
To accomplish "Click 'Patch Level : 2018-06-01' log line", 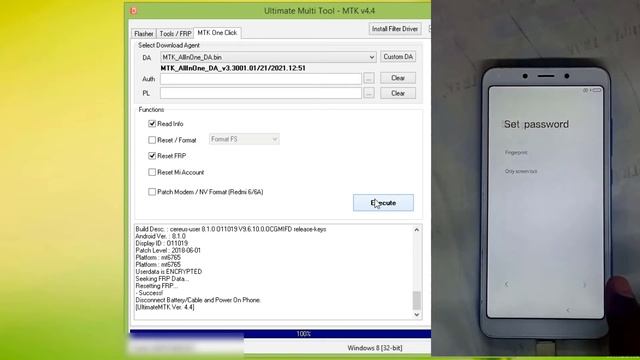I will pos(168,250).
